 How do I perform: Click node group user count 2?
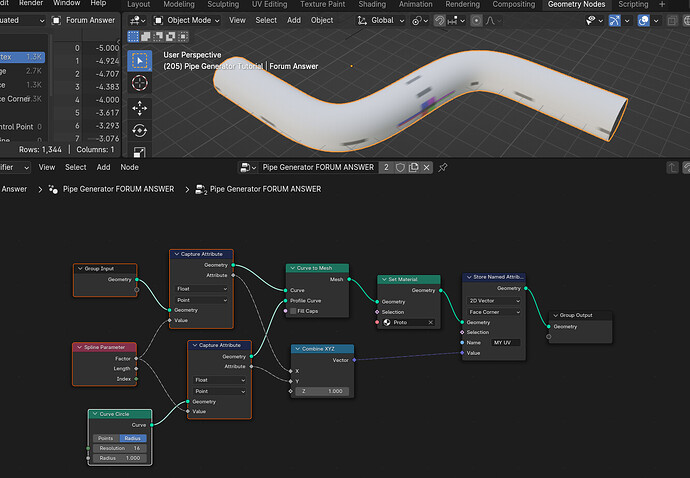coord(386,167)
